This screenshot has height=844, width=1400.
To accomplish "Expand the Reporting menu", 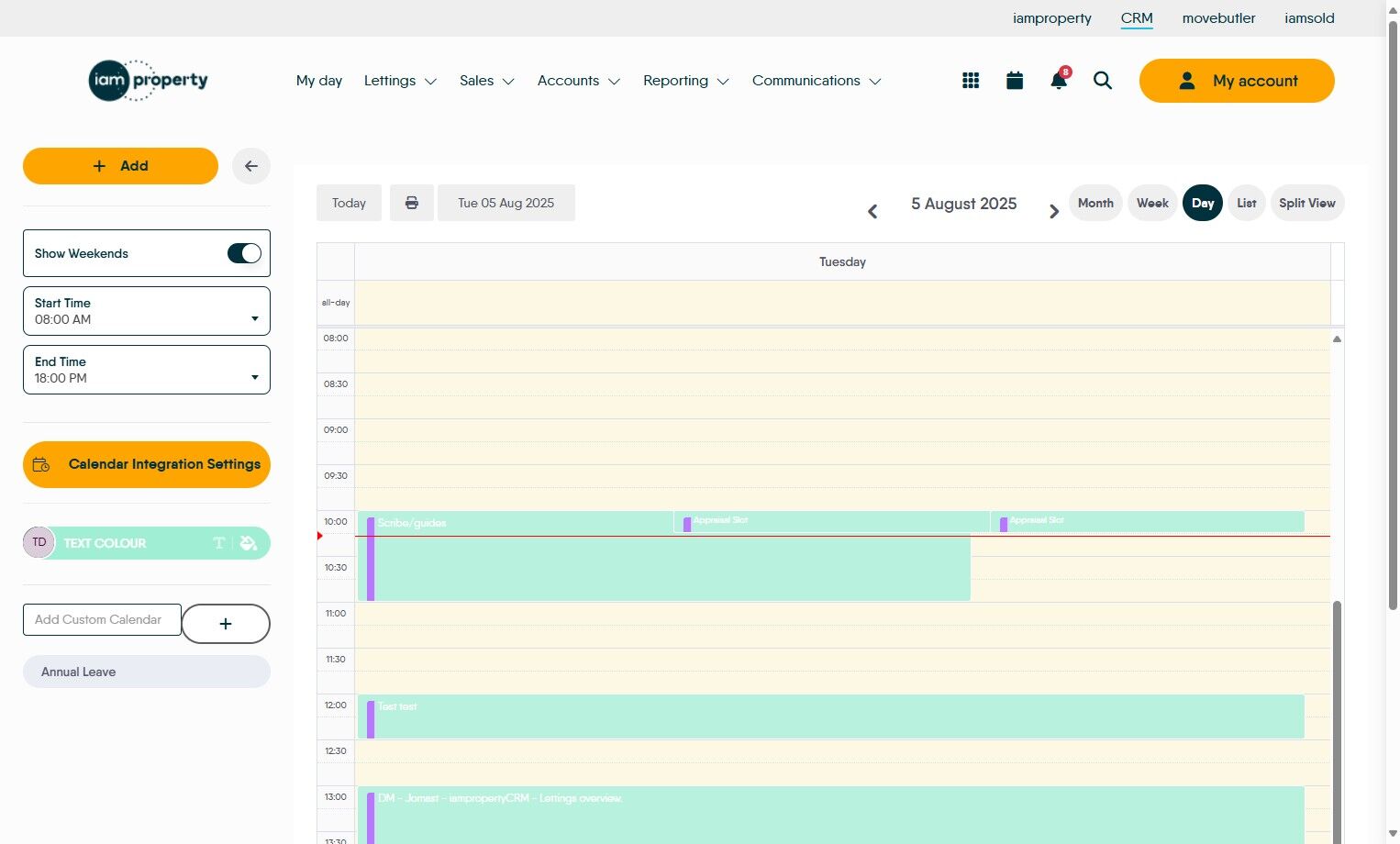I will (686, 81).
